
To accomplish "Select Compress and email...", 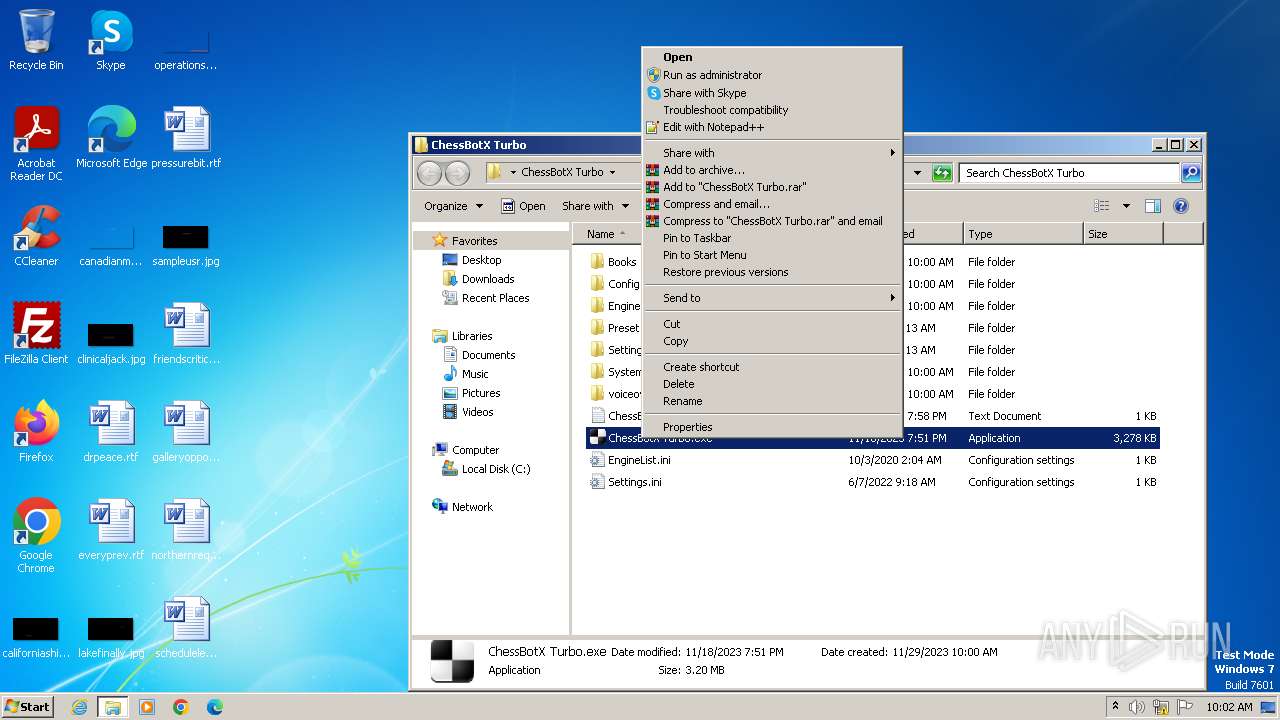I will click(x=772, y=204).
